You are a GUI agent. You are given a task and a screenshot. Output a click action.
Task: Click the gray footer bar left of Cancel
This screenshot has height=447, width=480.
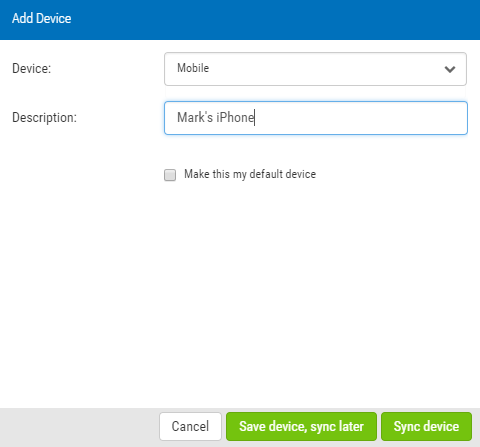click(x=79, y=427)
